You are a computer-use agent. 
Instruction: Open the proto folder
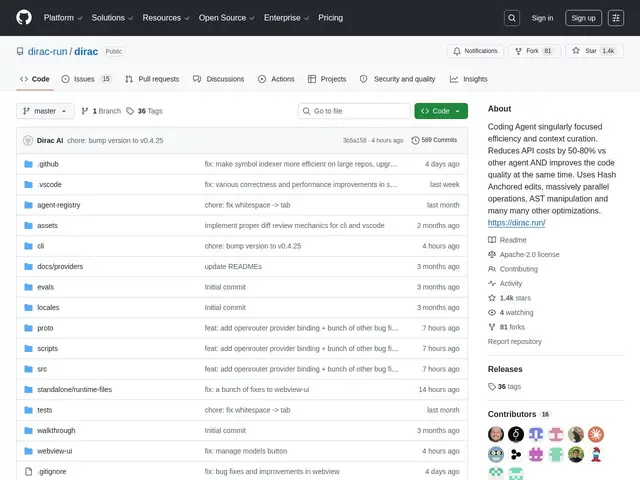pyautogui.click(x=45, y=328)
